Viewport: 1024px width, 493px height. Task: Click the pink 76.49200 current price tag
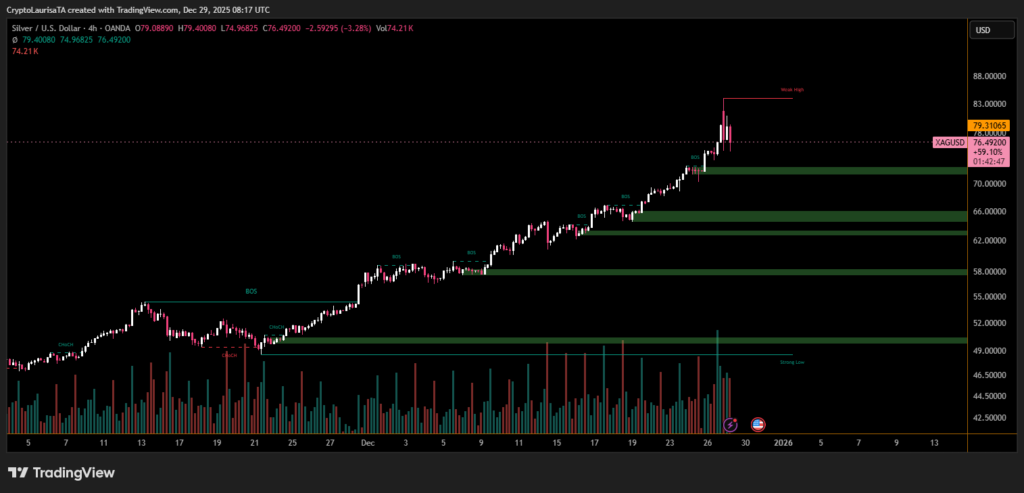[989, 143]
